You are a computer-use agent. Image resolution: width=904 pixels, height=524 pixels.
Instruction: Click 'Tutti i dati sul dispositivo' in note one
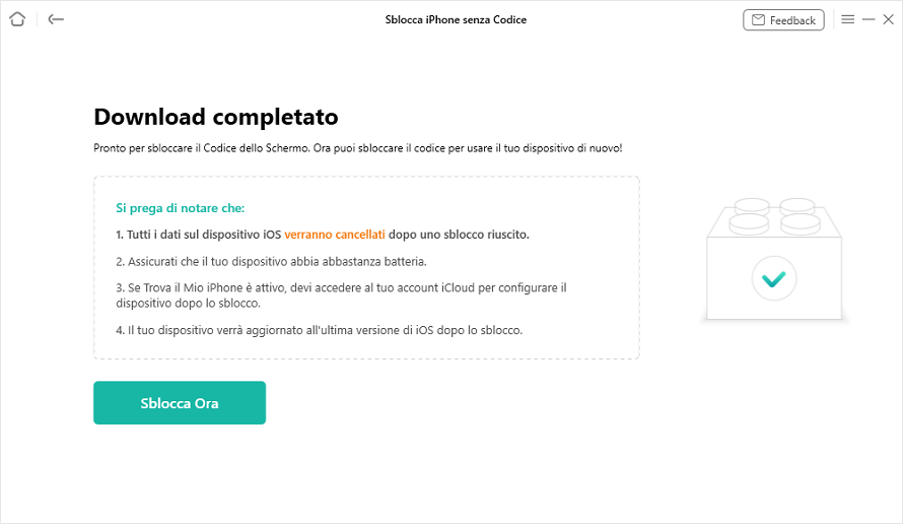198,234
